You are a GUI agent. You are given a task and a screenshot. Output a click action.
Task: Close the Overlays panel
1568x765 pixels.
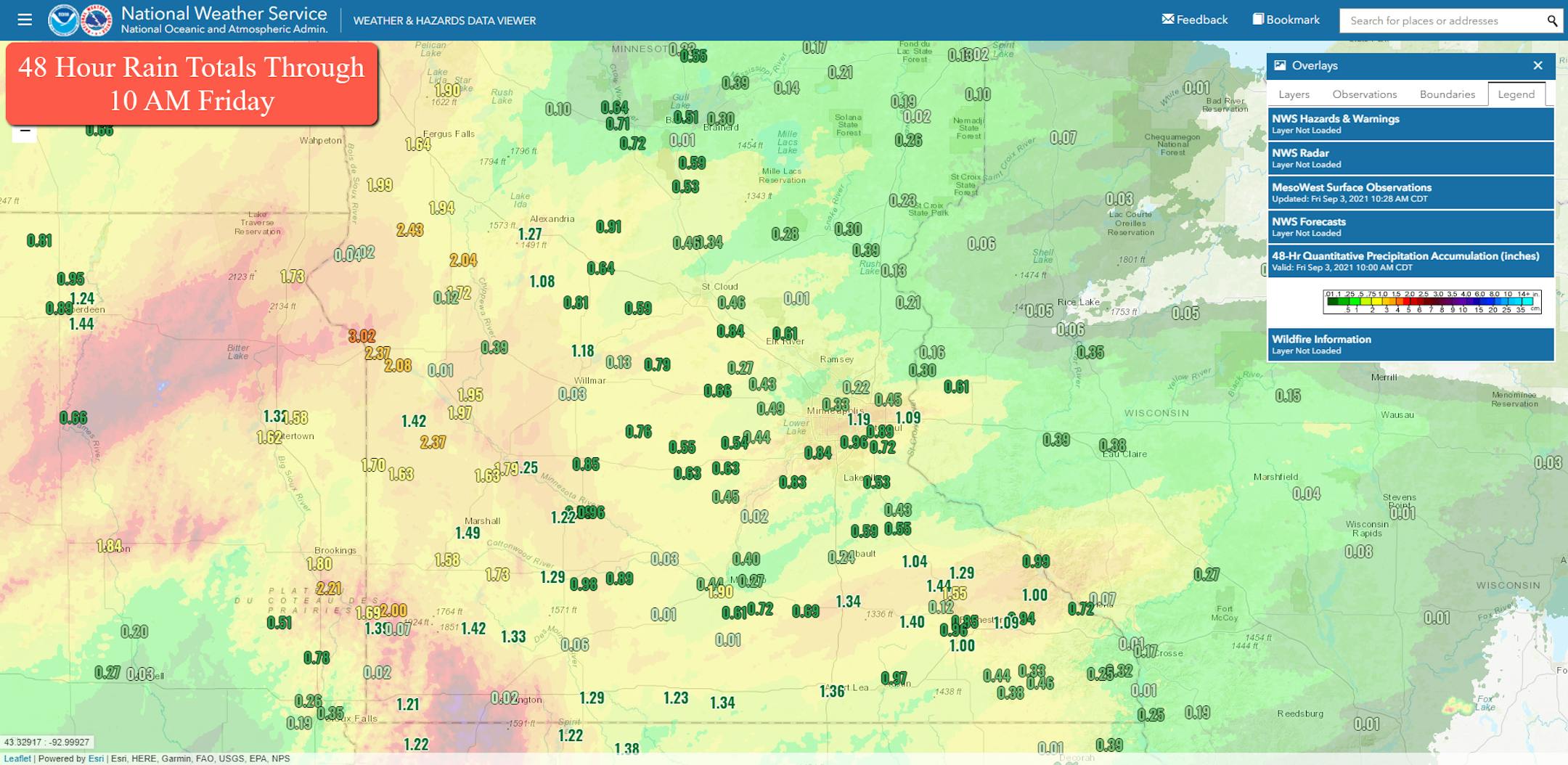point(1538,65)
